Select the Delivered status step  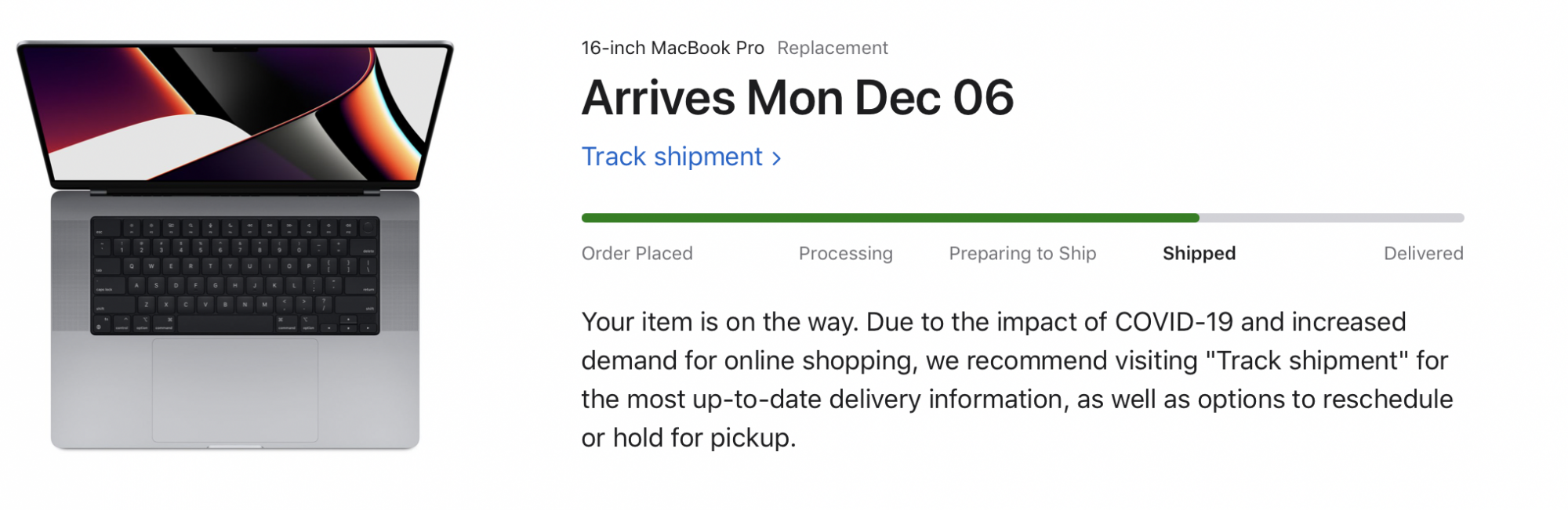(1423, 253)
